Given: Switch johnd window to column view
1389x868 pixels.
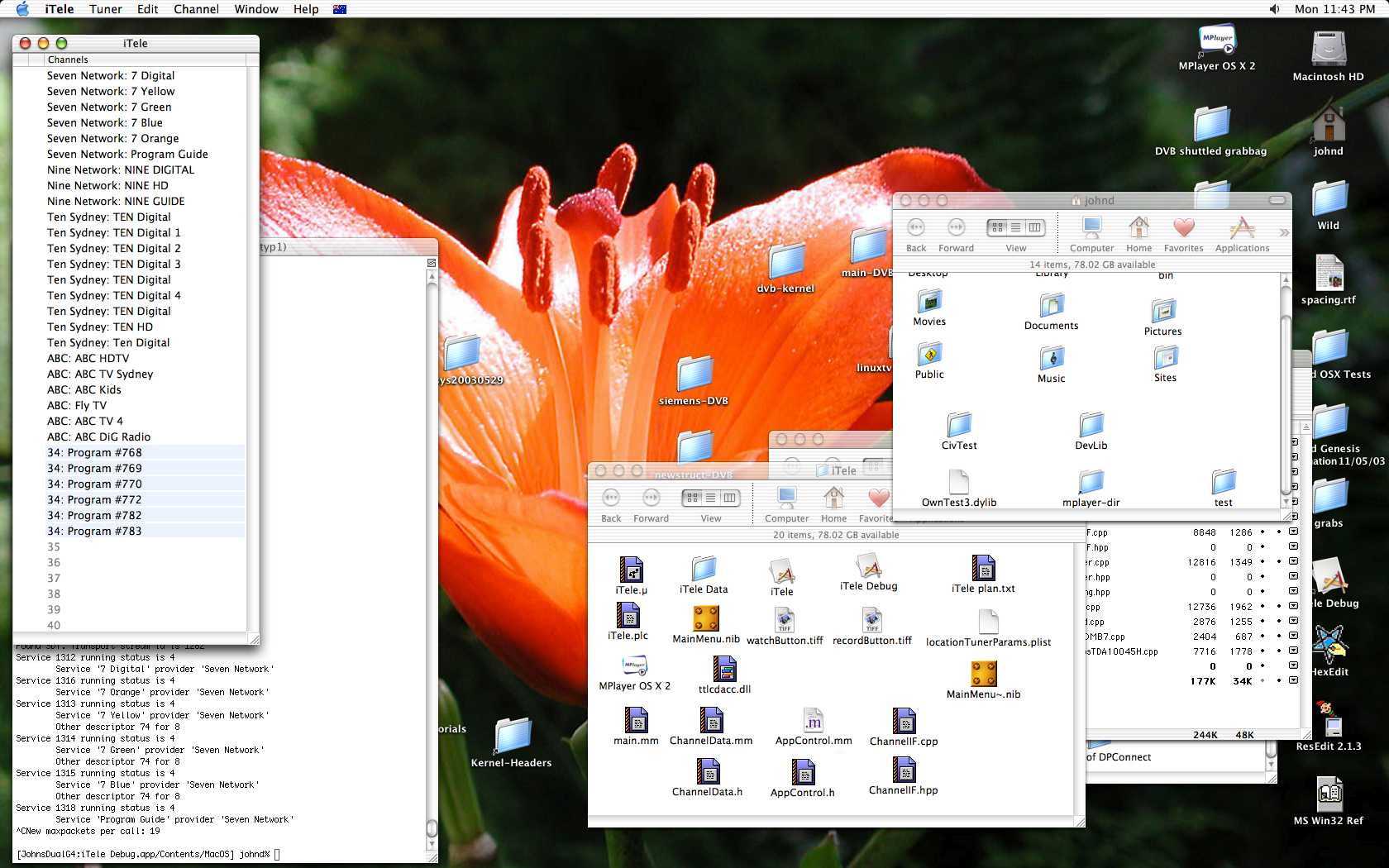Looking at the screenshot, I should [x=1033, y=227].
